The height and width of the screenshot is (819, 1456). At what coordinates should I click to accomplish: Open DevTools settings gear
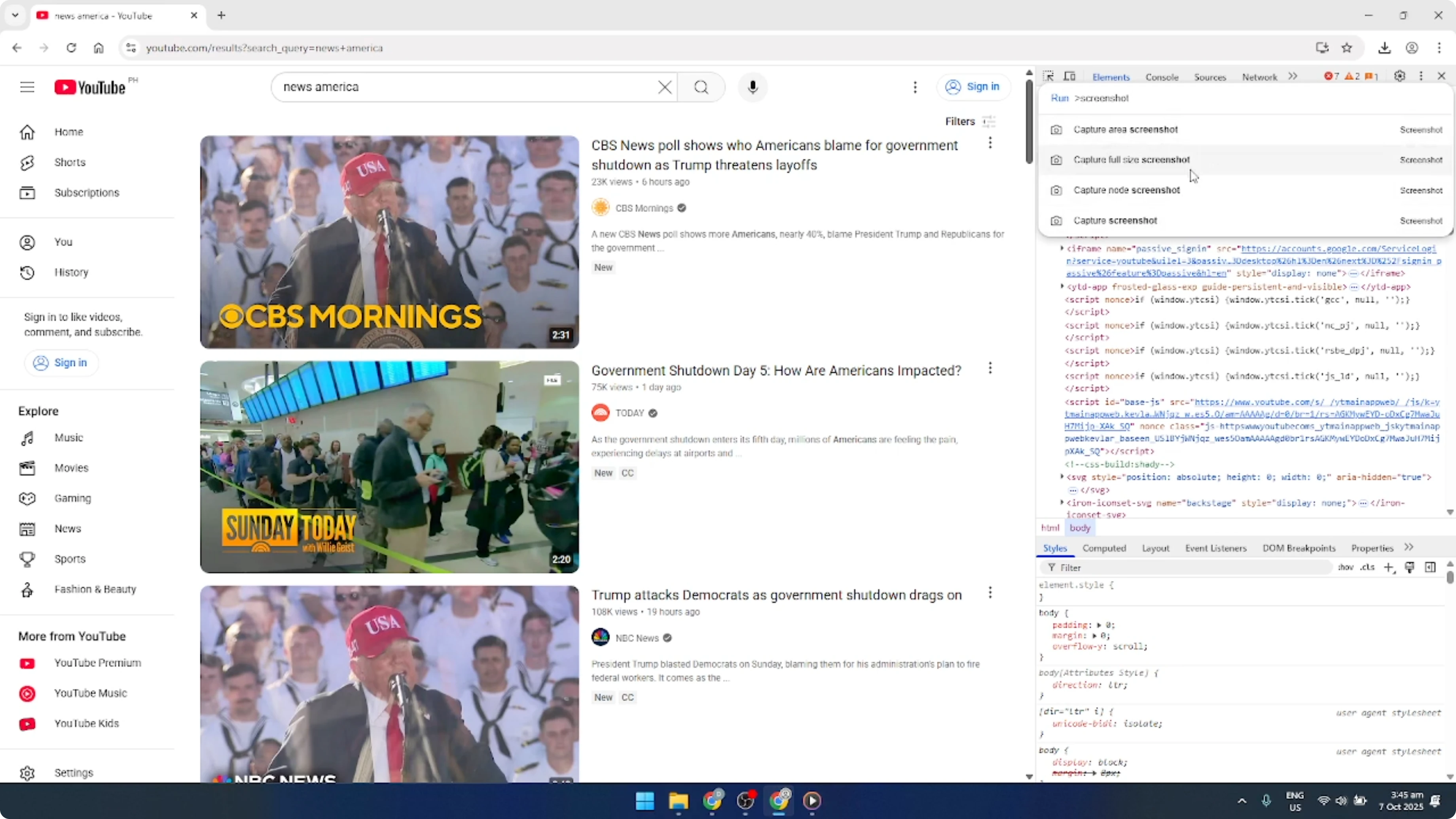pos(1399,76)
